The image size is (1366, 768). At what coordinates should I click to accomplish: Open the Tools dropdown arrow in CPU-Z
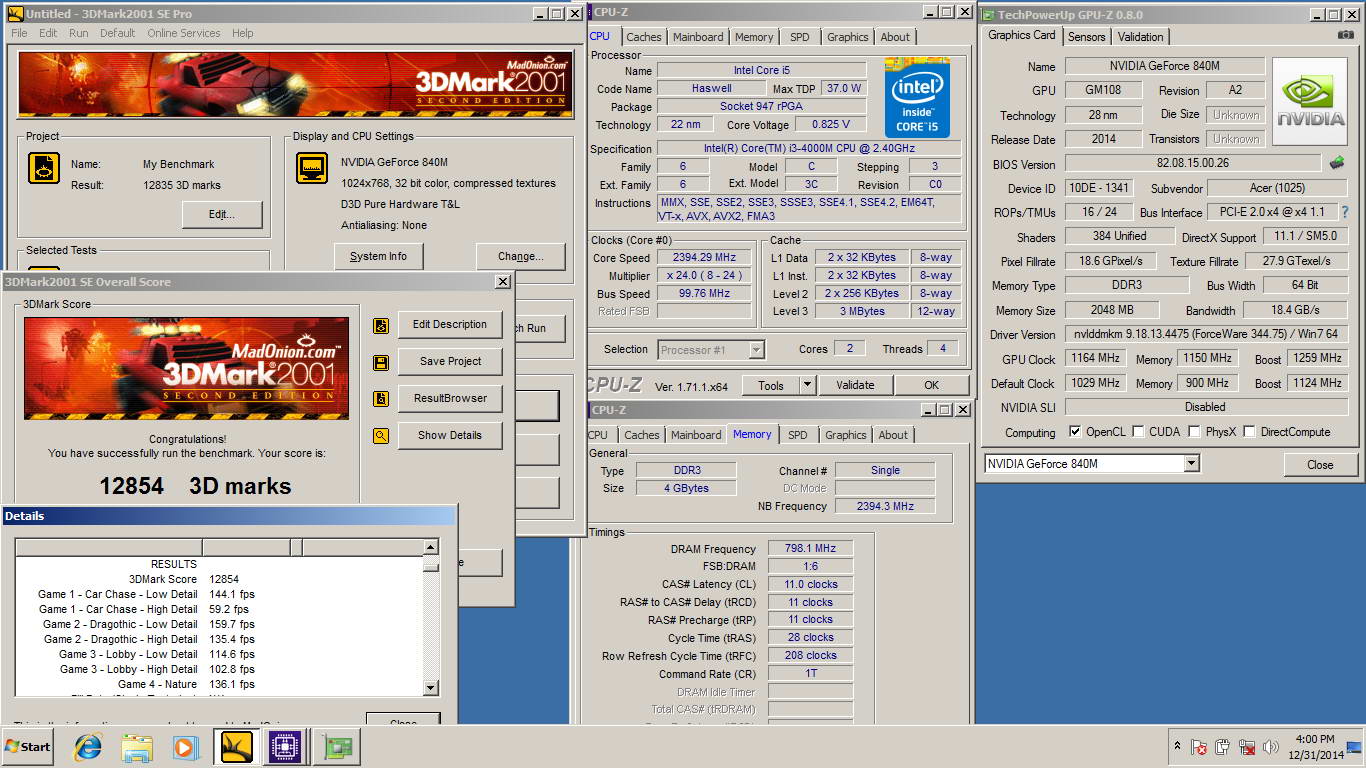tap(808, 385)
